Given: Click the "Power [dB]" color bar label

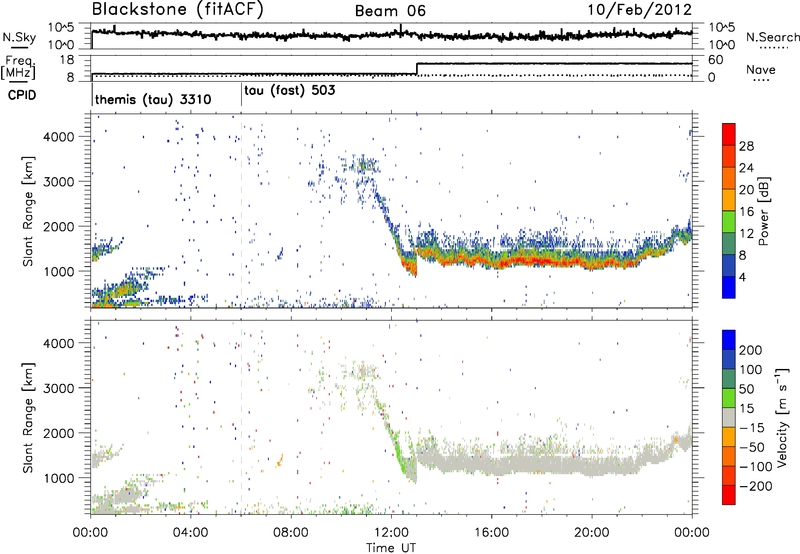Looking at the screenshot, I should pos(763,211).
